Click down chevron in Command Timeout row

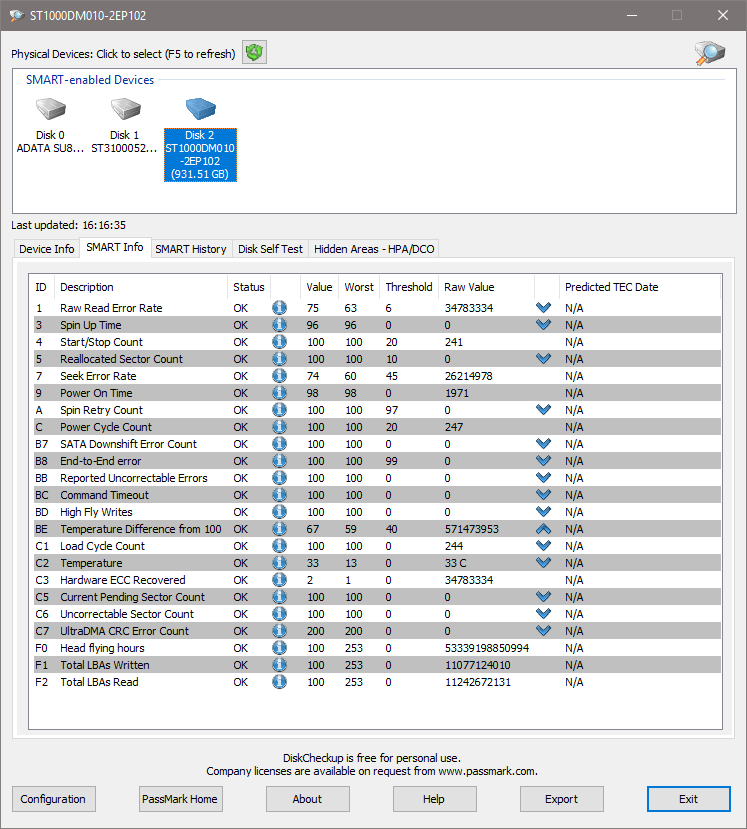click(x=543, y=494)
